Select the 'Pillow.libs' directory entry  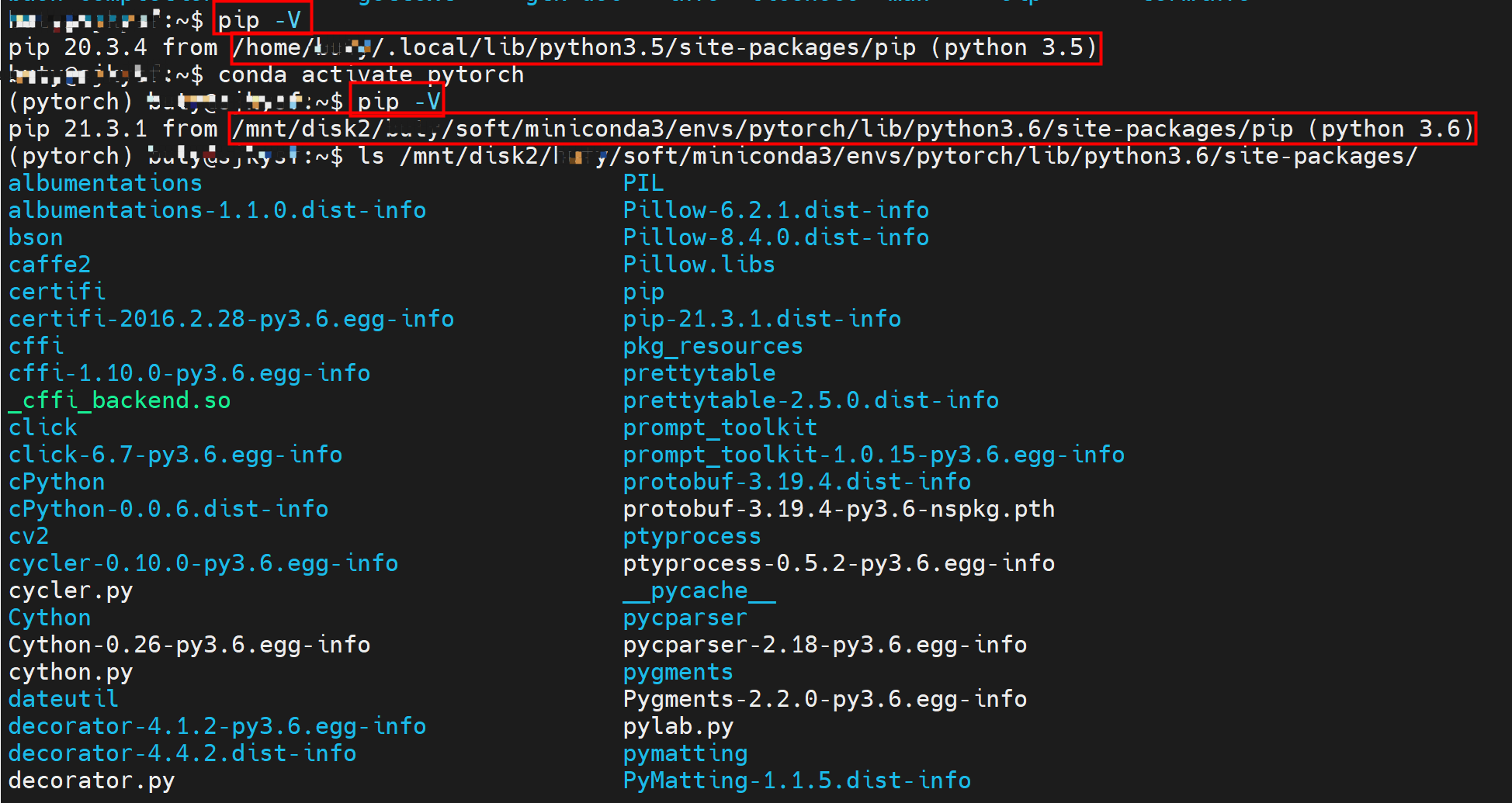click(x=699, y=265)
